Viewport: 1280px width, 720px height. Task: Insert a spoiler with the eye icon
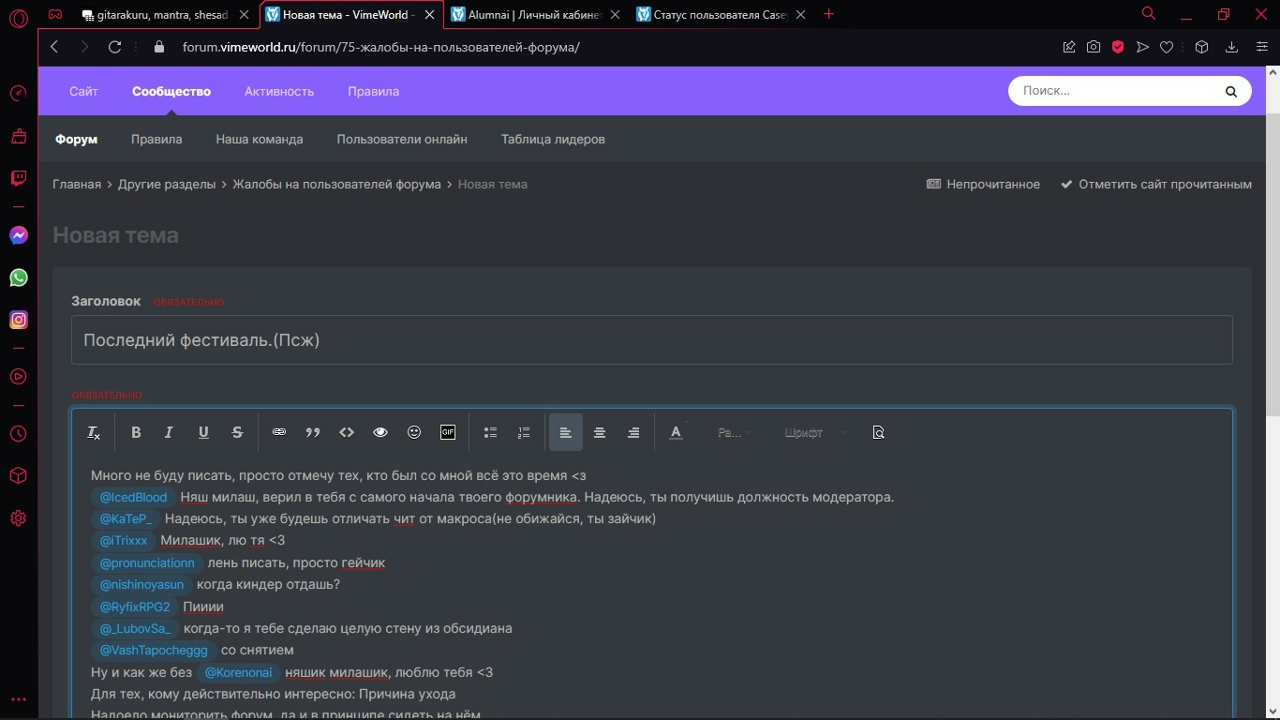click(x=380, y=432)
